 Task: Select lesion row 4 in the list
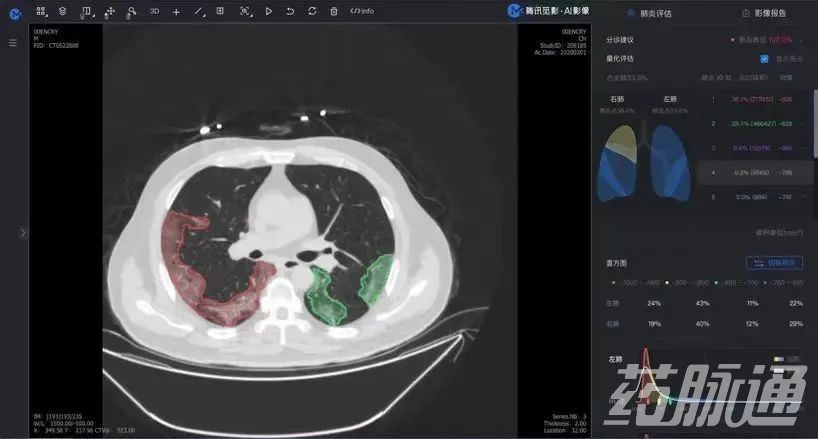755,172
